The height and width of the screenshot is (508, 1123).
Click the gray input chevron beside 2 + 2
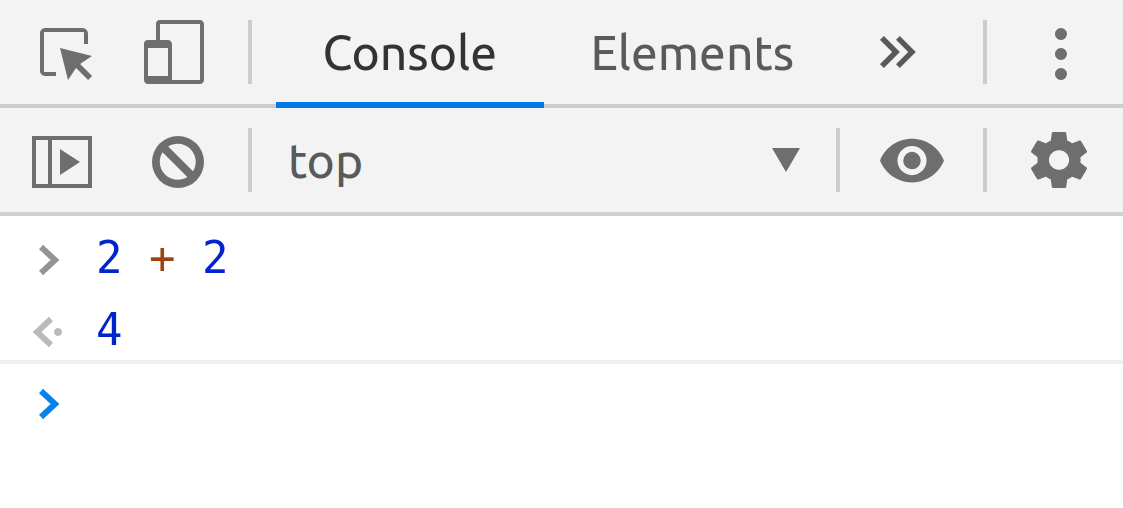pos(48,261)
